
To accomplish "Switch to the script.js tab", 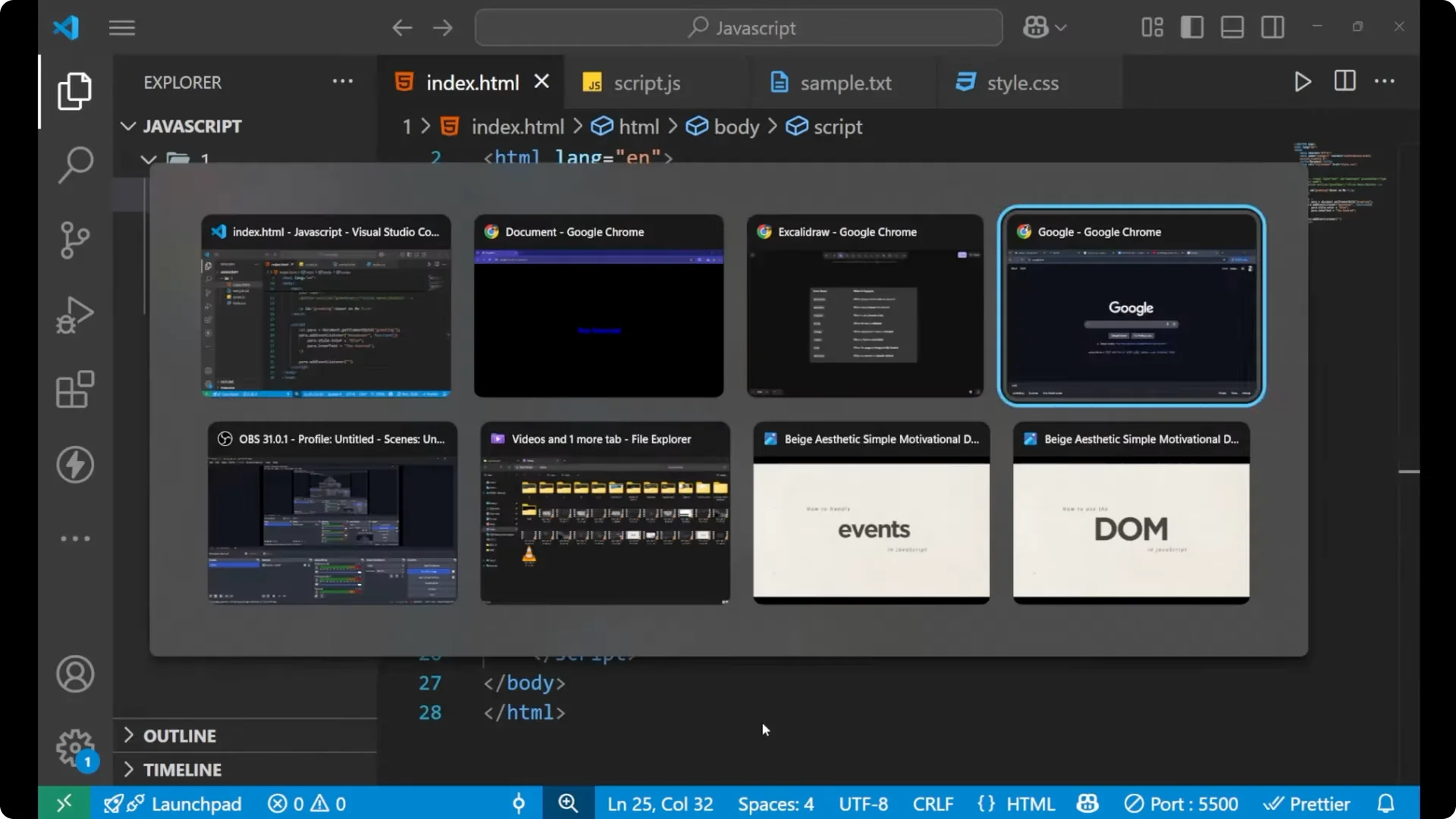I will click(646, 83).
